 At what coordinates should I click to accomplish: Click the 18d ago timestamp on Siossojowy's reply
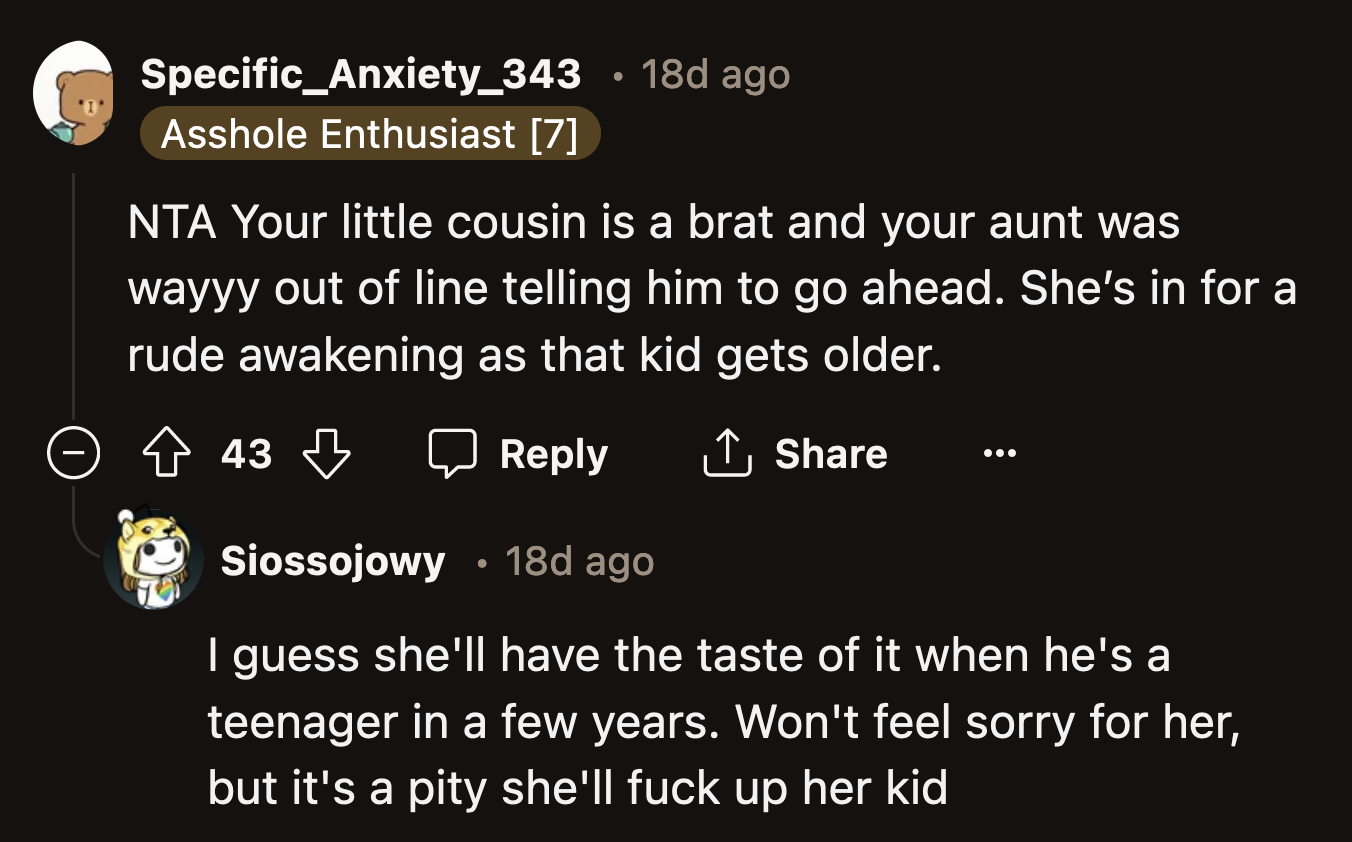click(578, 561)
